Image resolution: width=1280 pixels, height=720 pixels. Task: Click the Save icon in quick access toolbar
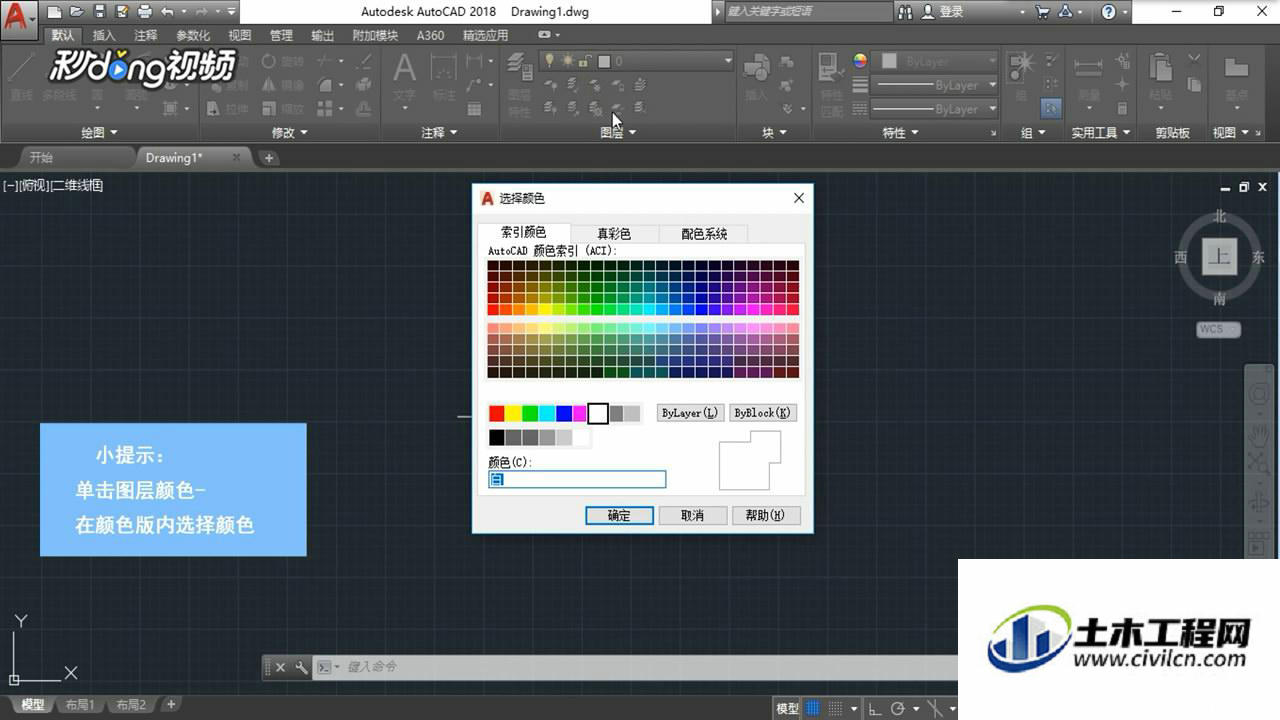100,12
